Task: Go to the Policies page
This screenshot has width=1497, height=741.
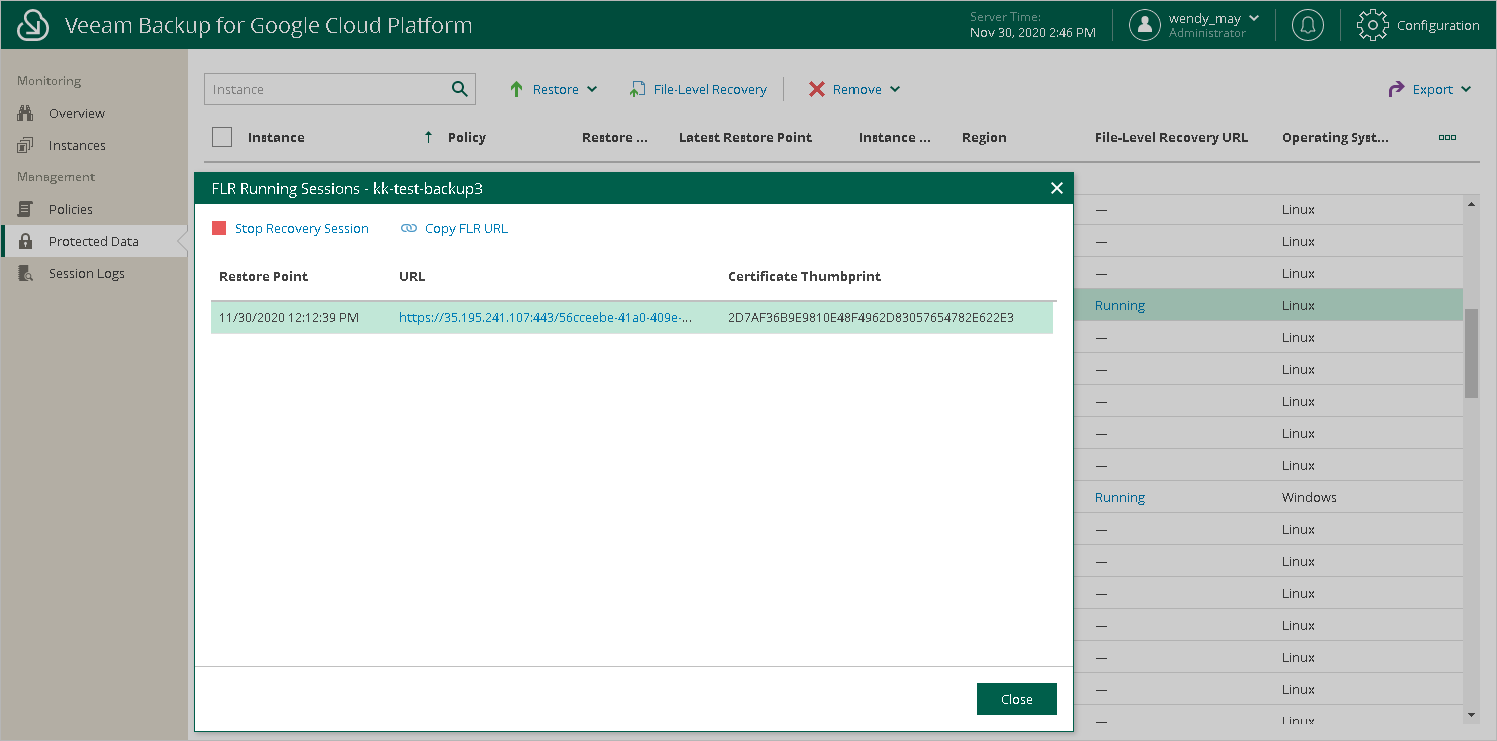Action: (71, 209)
